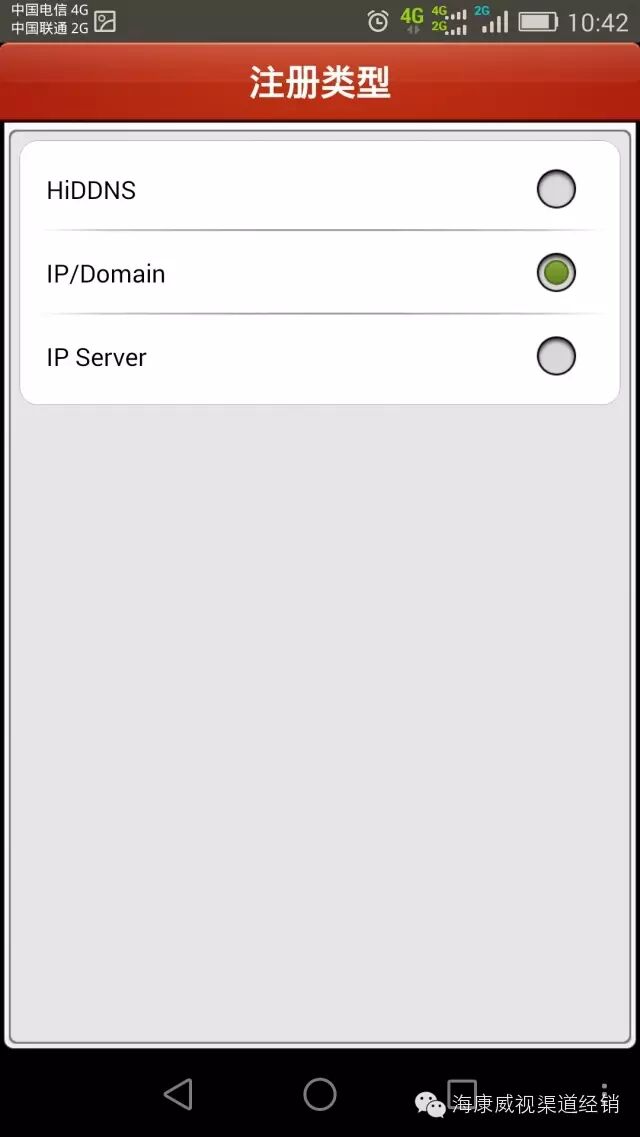Tap the rightmost signal strength bars
This screenshot has height=1137, width=640.
tap(493, 20)
